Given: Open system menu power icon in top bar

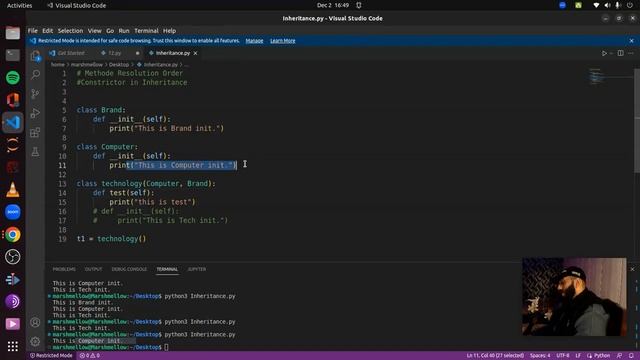Looking at the screenshot, I should coord(630,5).
